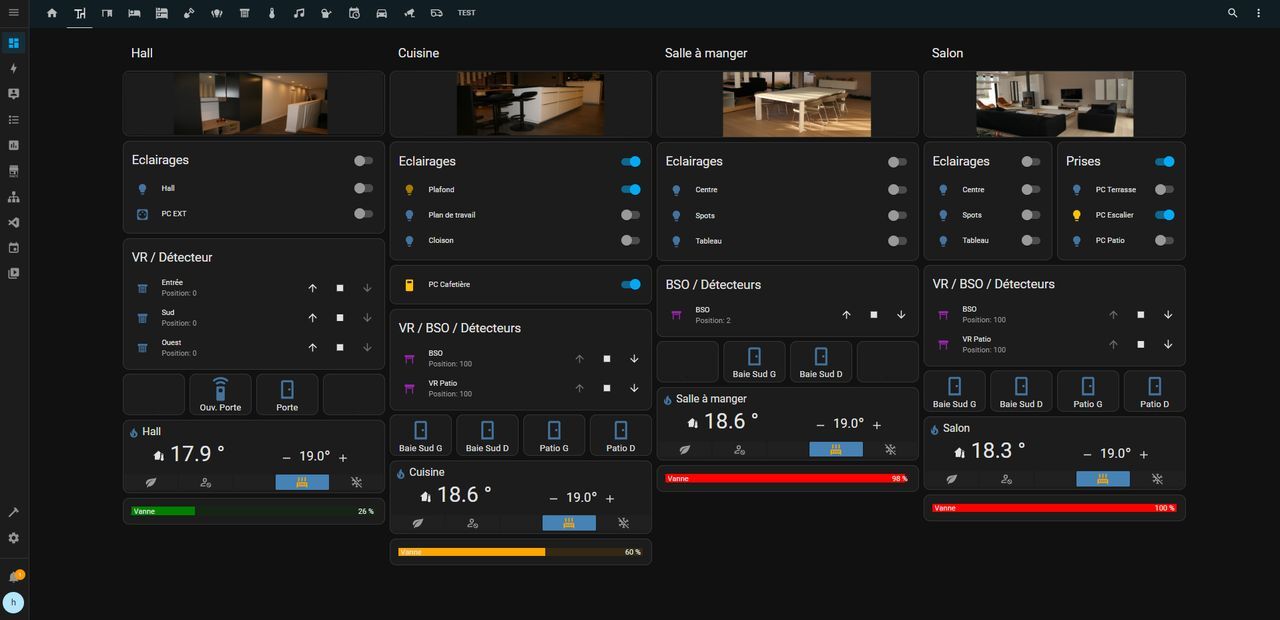Open the Energy dashboard in sidebar
This screenshot has width=1280, height=620.
click(14, 69)
